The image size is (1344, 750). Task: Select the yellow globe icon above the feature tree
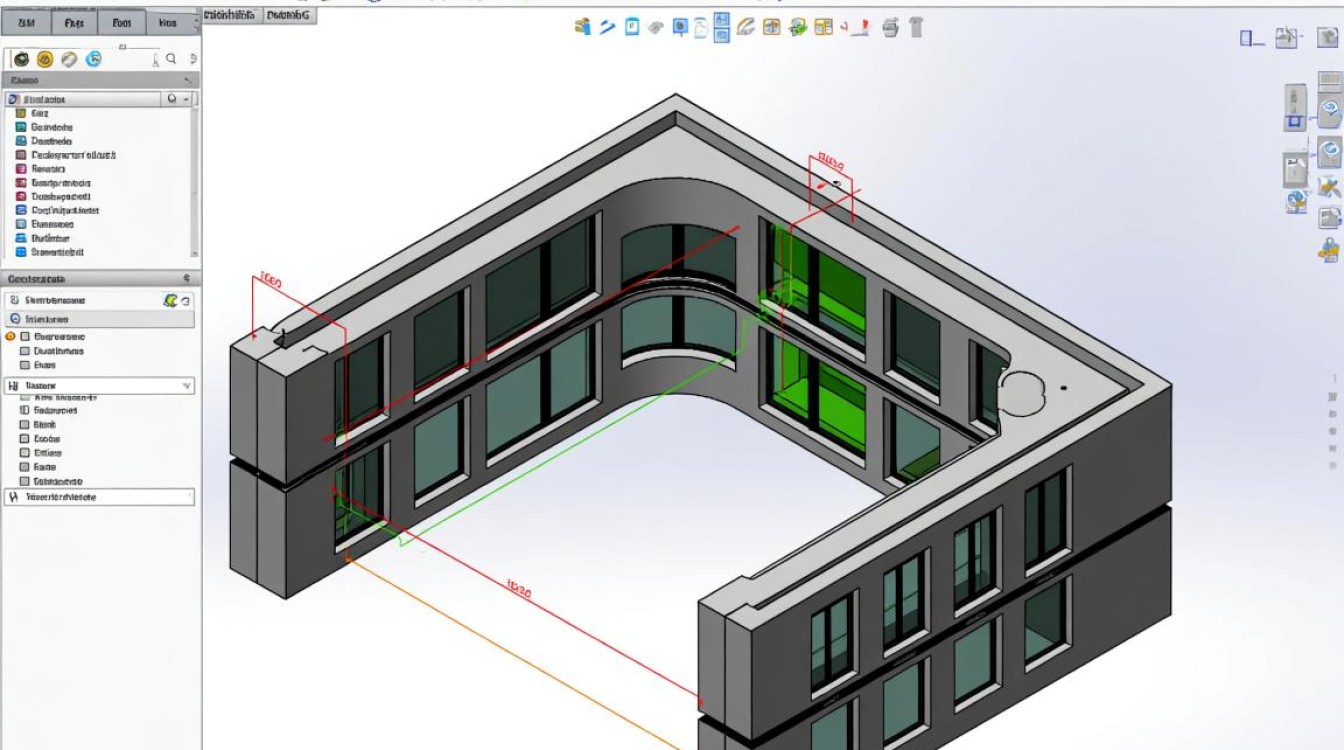45,59
